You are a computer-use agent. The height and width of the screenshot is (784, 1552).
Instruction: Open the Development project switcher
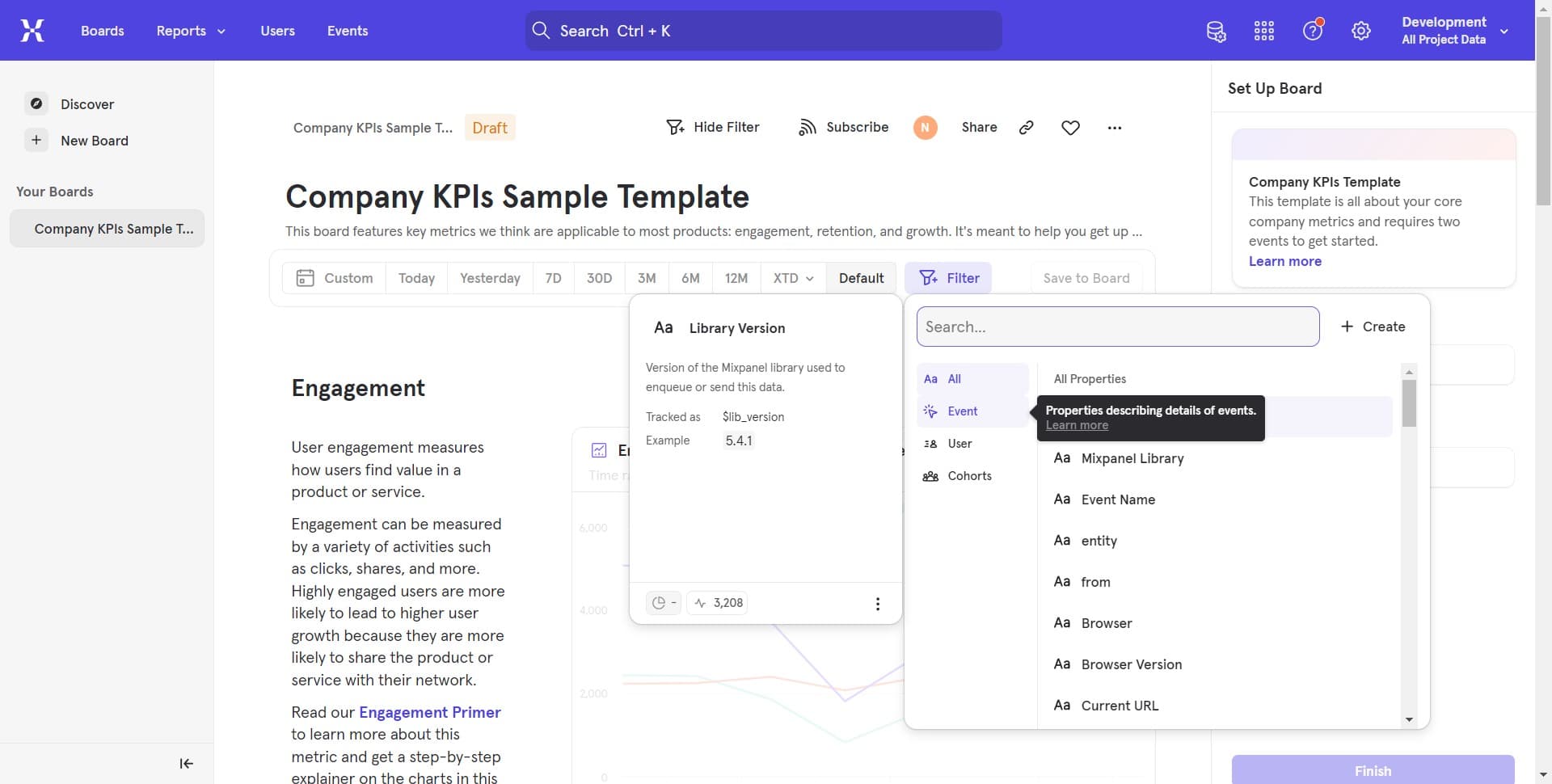(x=1454, y=31)
